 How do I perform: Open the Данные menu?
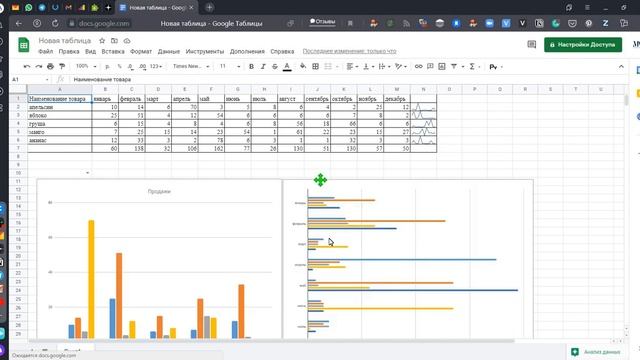pos(169,51)
